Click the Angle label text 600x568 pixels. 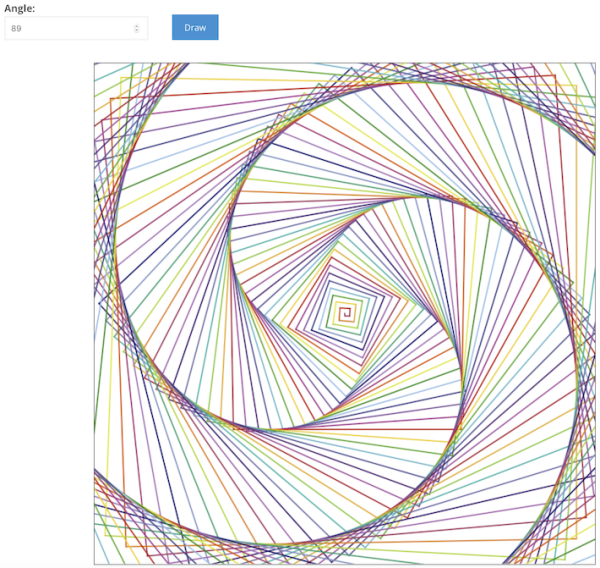[x=20, y=8]
